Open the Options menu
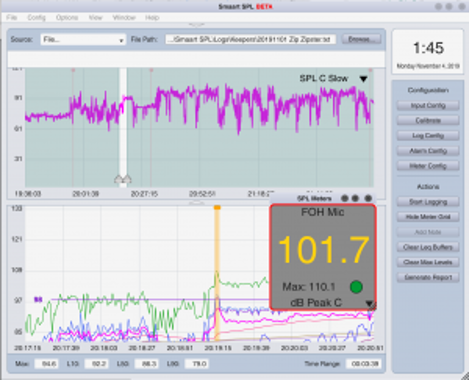This screenshot has width=469, height=380. tap(67, 17)
